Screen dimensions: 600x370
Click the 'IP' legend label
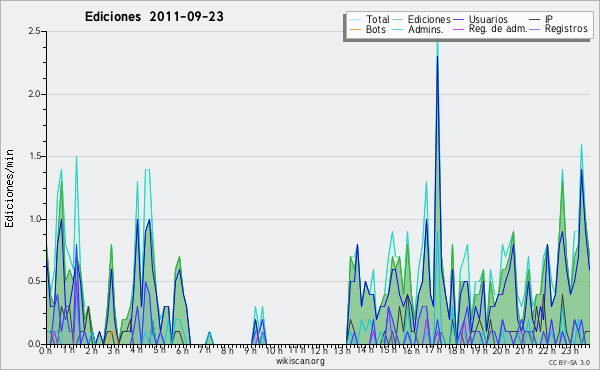pyautogui.click(x=549, y=19)
